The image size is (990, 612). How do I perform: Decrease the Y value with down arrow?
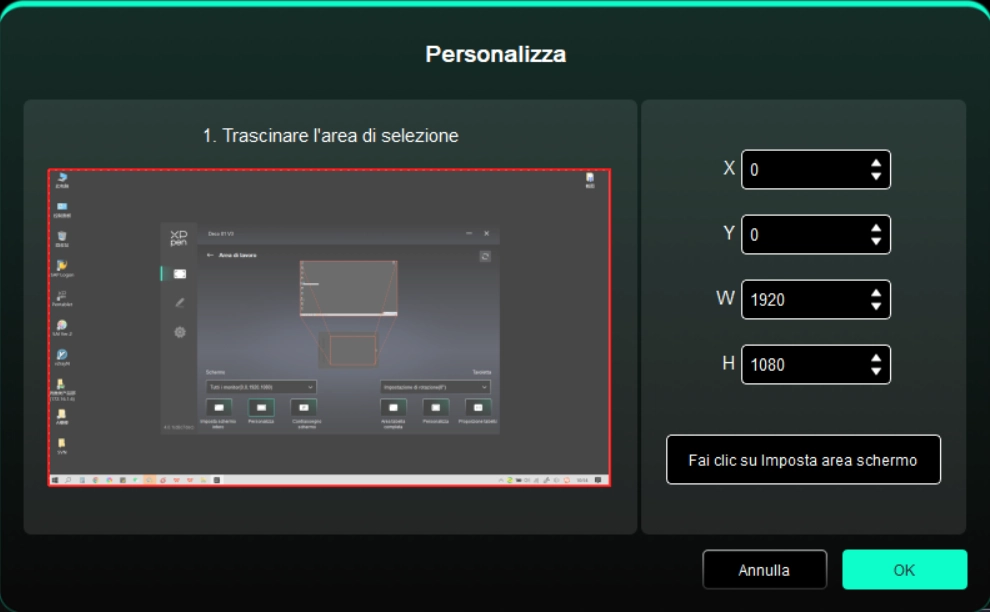coord(876,242)
